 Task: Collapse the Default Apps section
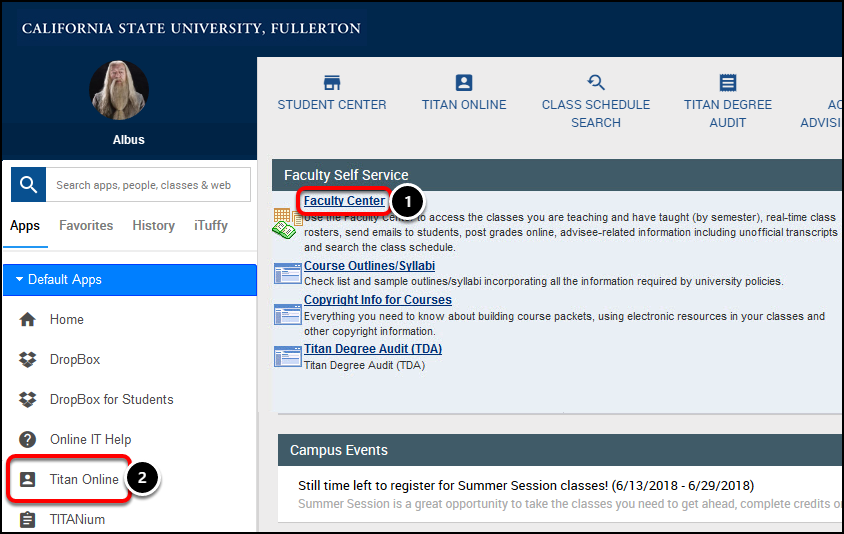coord(130,279)
